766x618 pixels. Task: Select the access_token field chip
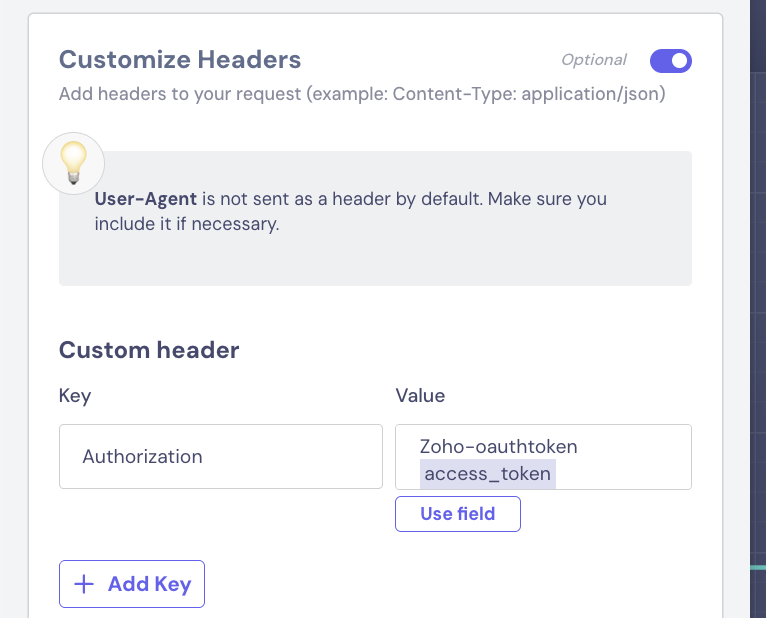488,473
